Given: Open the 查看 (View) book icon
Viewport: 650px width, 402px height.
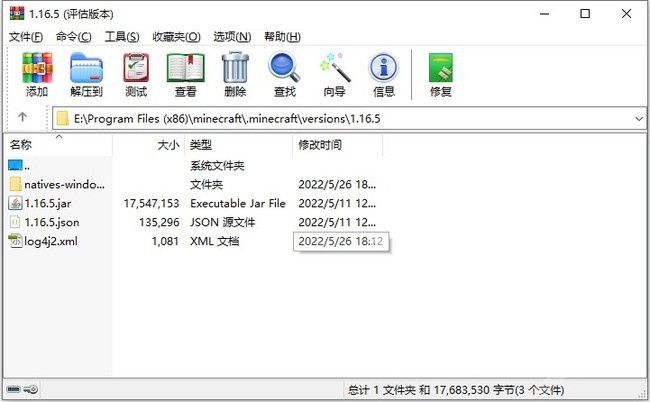Looking at the screenshot, I should pos(186,75).
